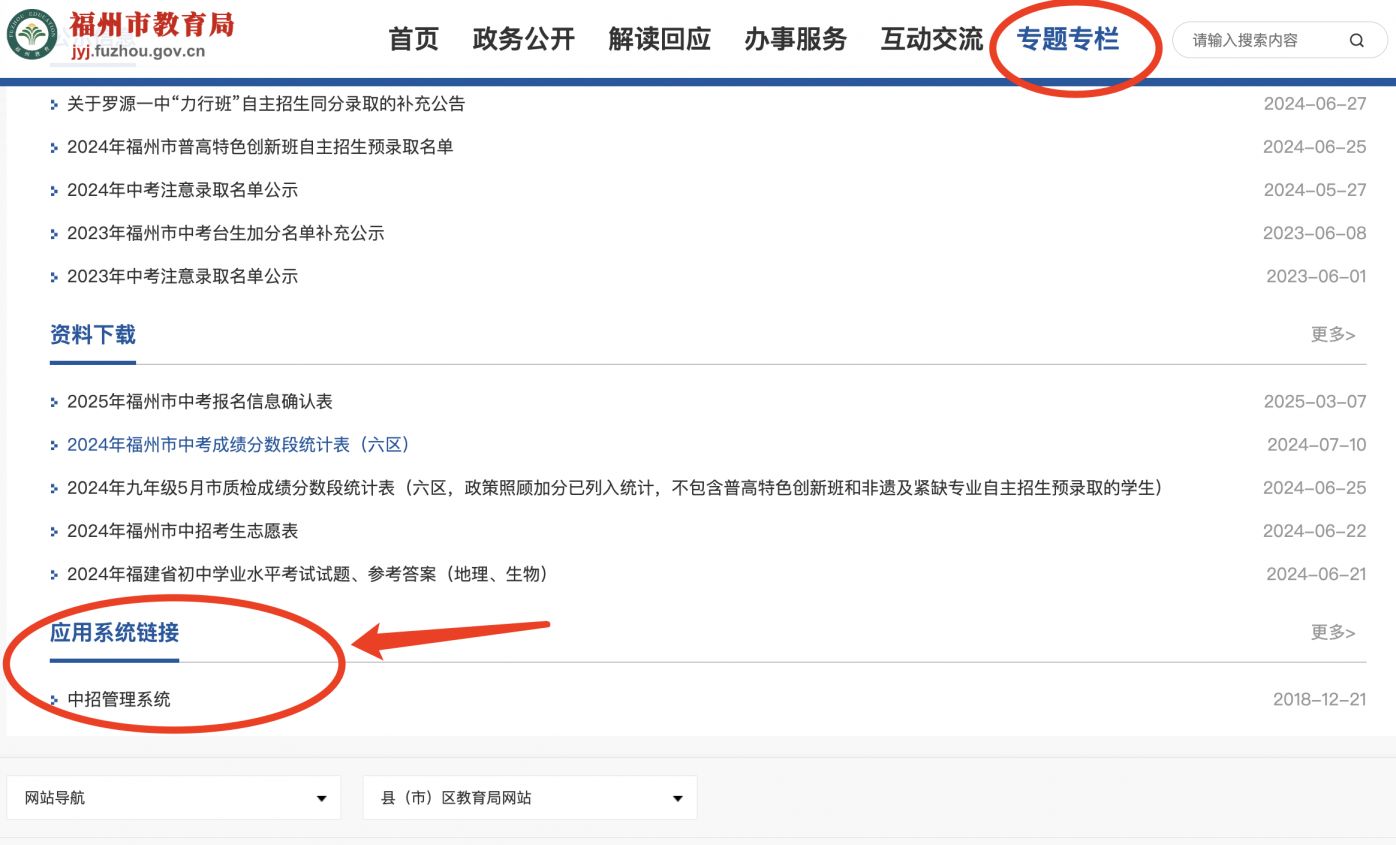Open 2025年福州市中考报名信息确认表 link

199,402
